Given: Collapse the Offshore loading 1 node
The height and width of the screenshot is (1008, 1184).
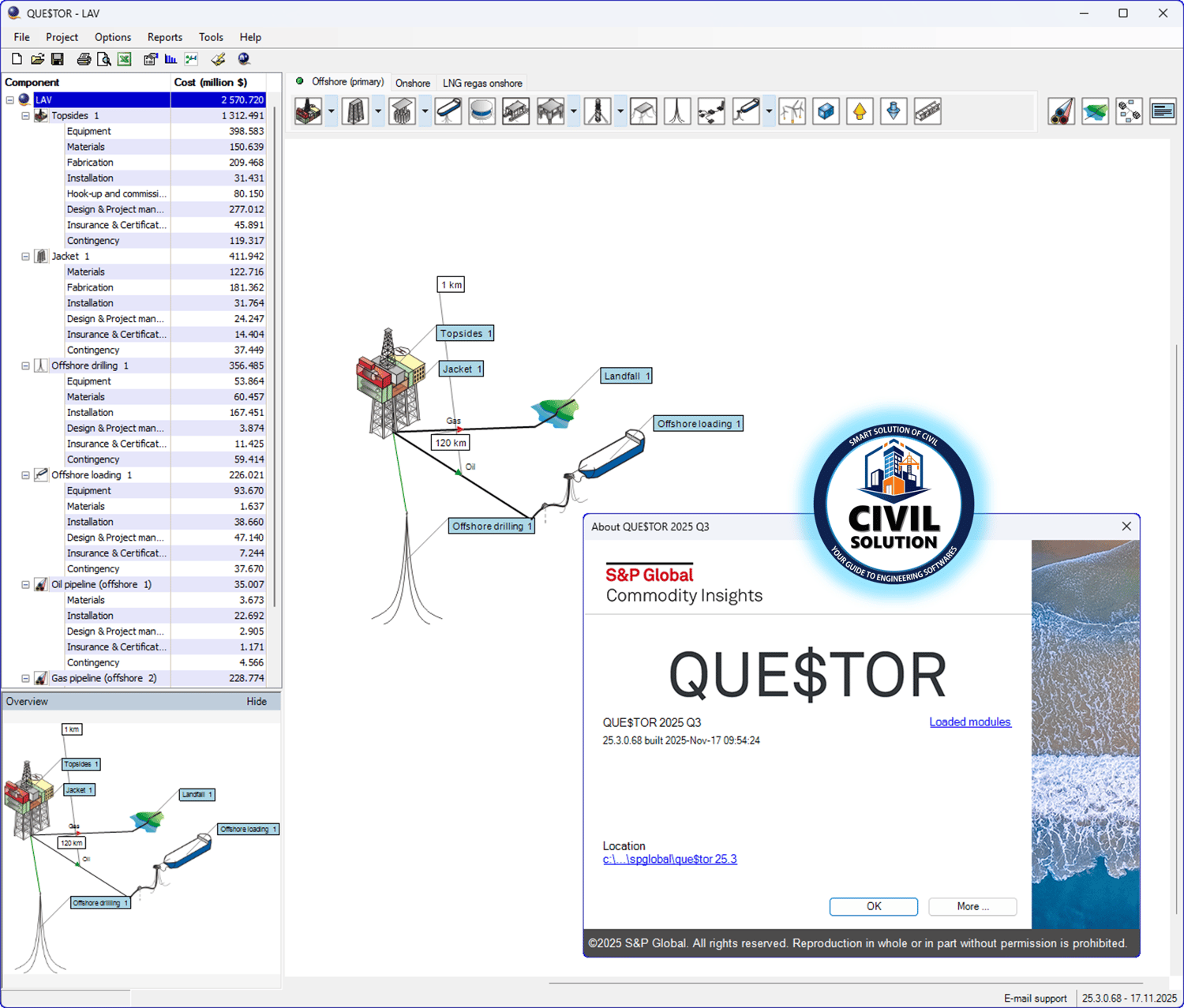Looking at the screenshot, I should [x=25, y=475].
